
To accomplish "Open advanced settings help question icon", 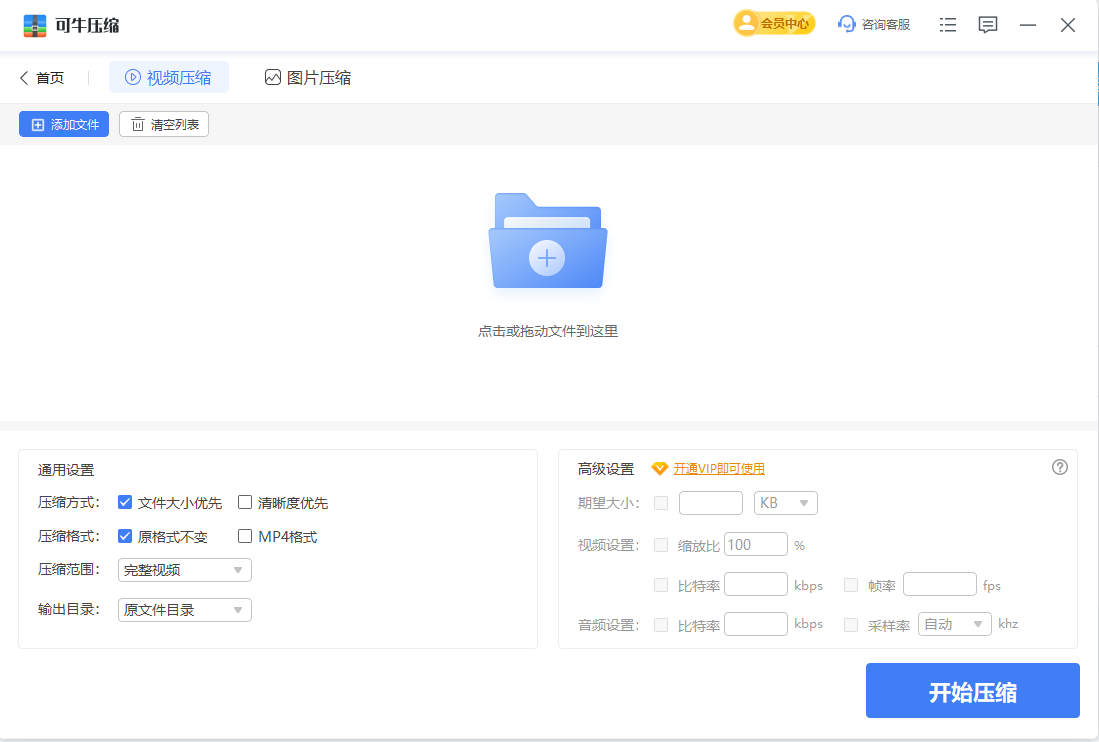I will click(x=1060, y=467).
